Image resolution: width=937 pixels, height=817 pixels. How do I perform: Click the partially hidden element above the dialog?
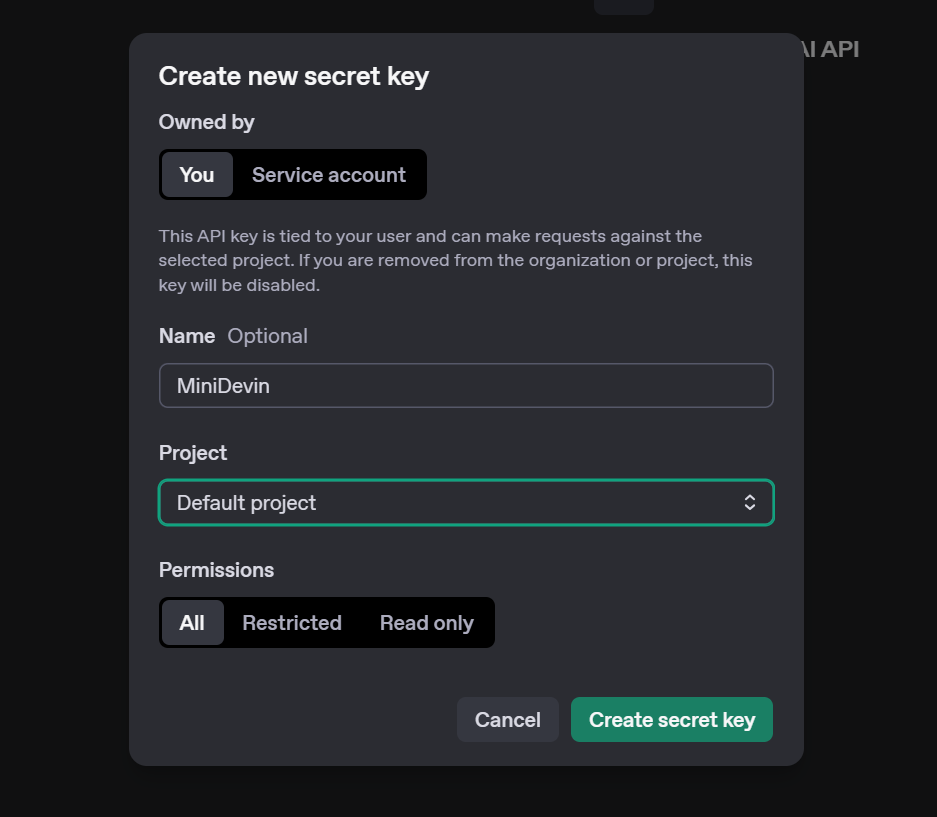coord(623,6)
